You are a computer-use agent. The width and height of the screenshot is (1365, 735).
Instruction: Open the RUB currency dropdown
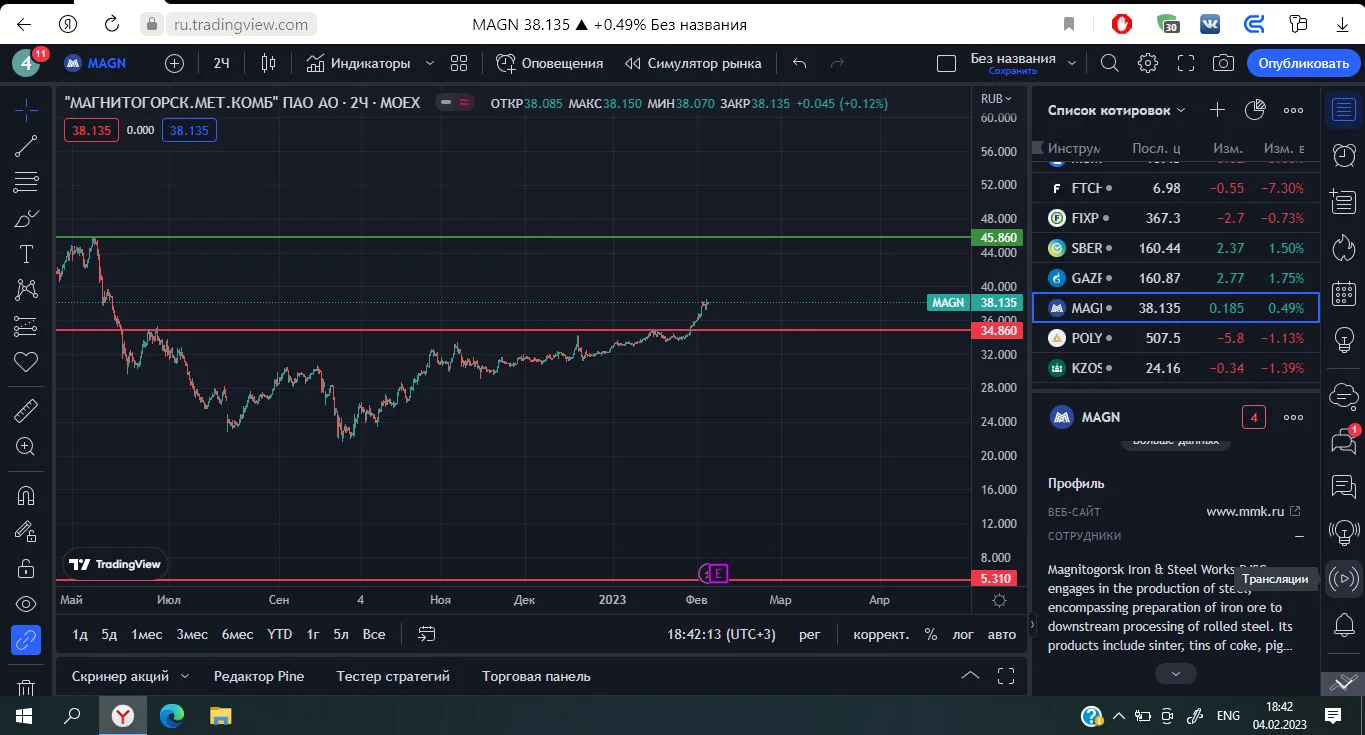(997, 99)
